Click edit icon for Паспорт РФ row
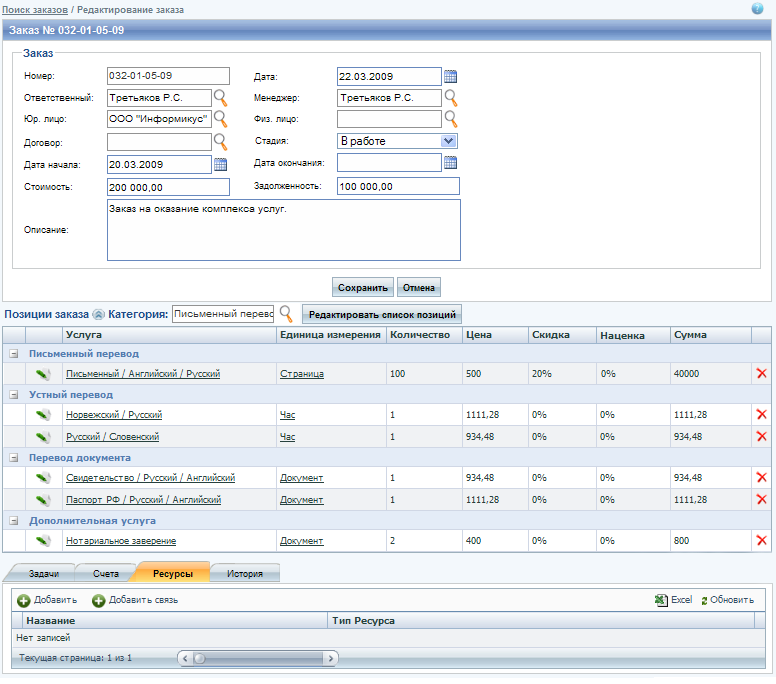Image resolution: width=776 pixels, height=684 pixels. coord(43,499)
